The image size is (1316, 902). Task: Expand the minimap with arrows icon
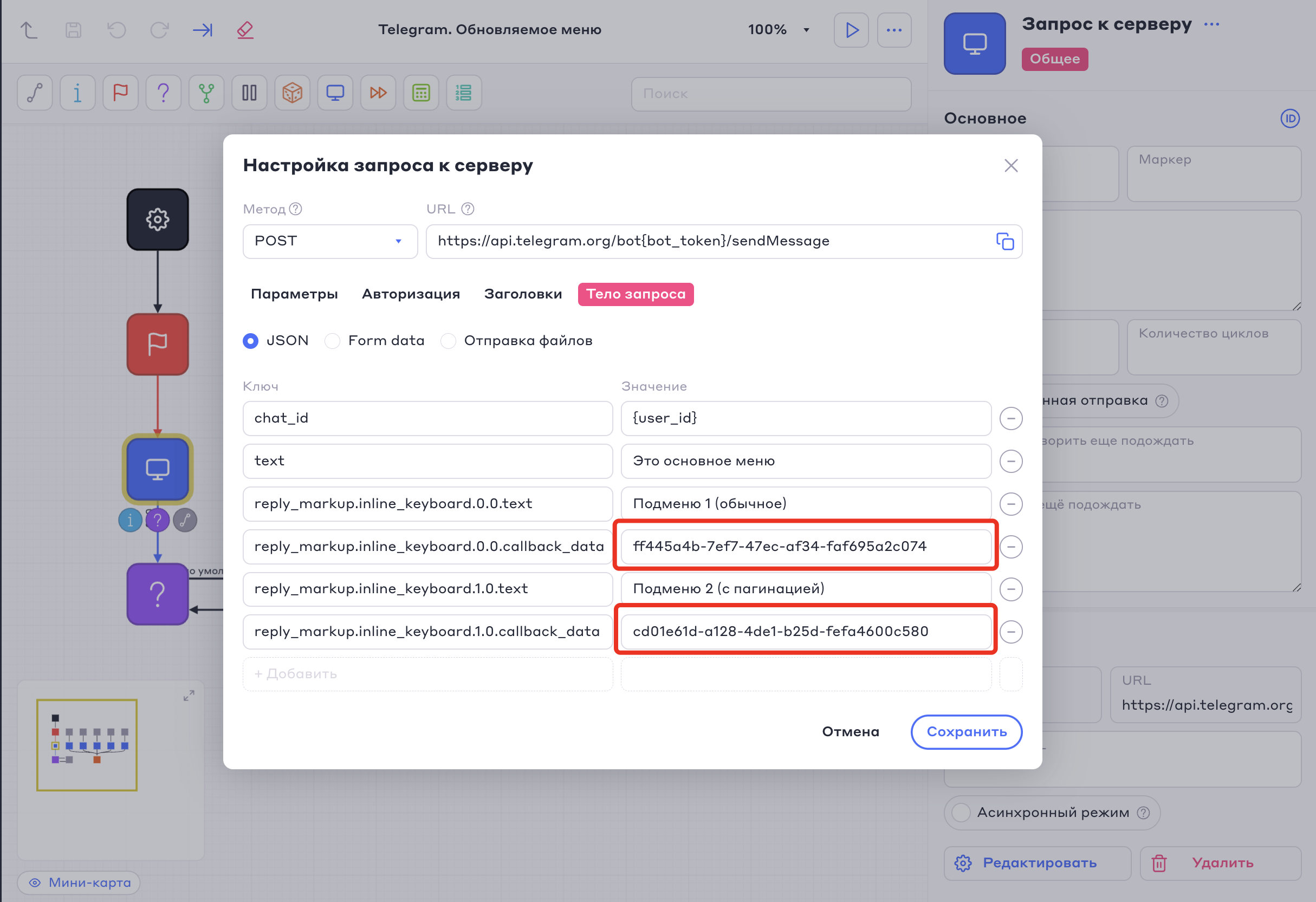click(x=189, y=696)
